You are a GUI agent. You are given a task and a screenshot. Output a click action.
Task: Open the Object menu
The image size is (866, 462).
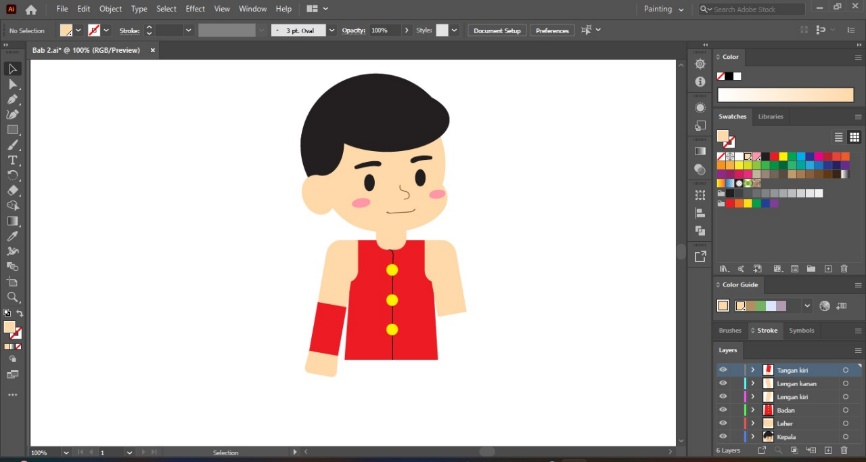pos(110,9)
